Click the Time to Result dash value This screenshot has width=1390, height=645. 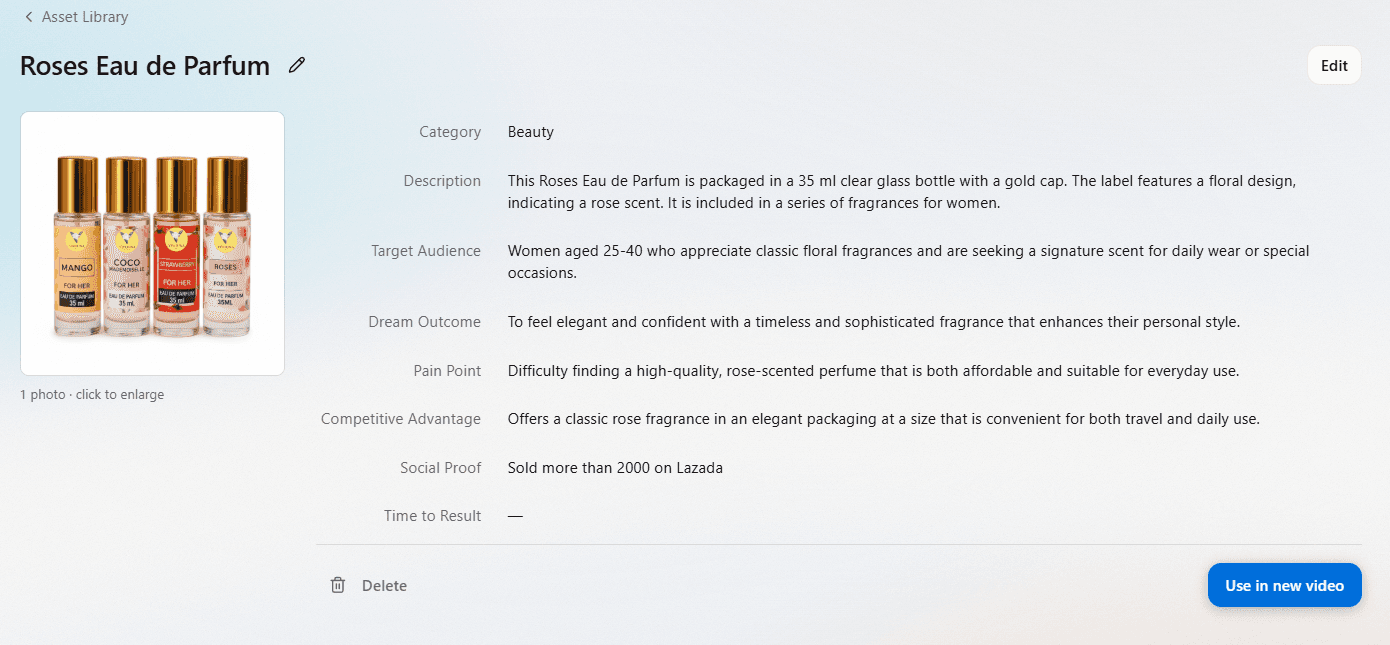click(515, 516)
